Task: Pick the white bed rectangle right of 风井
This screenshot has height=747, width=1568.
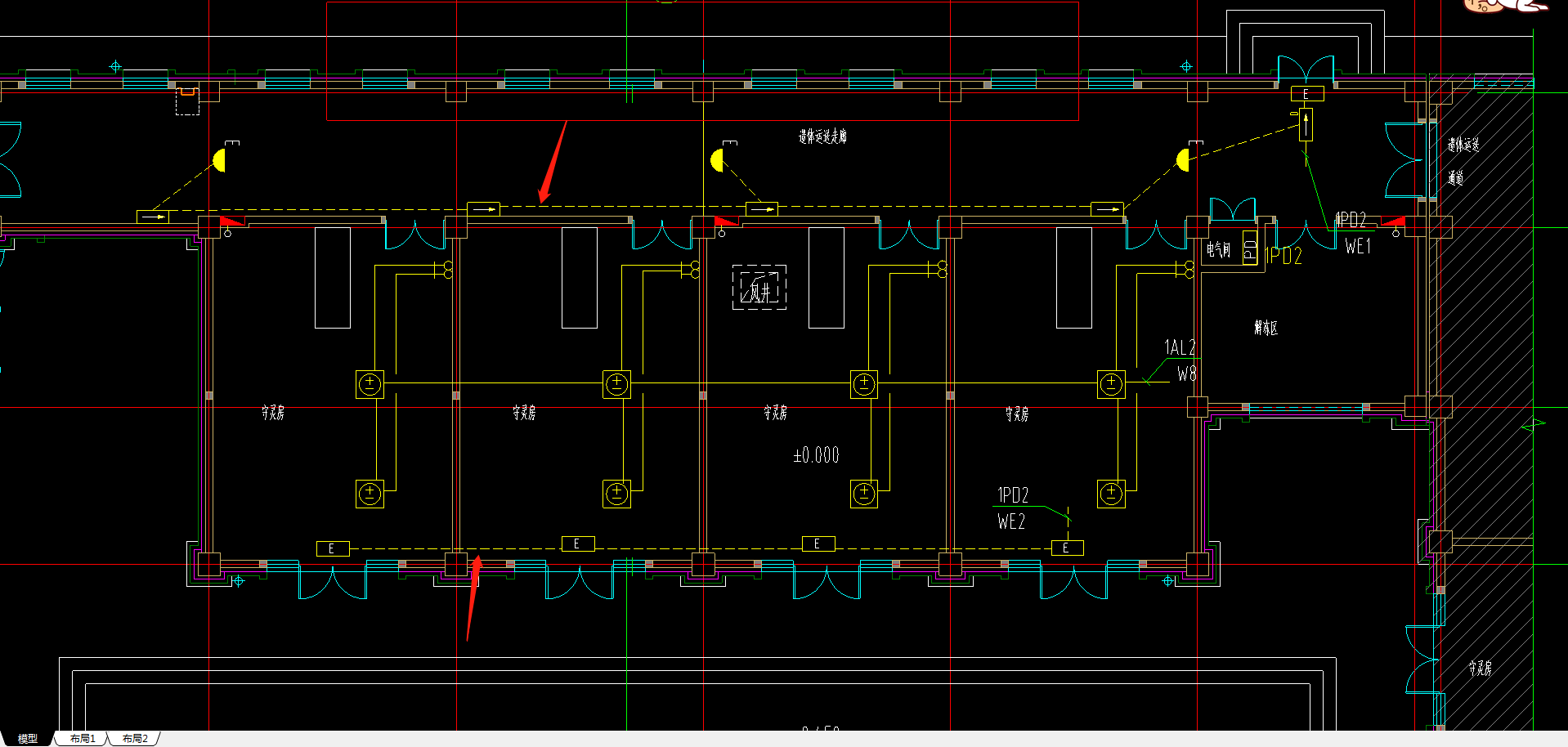Action: click(827, 278)
